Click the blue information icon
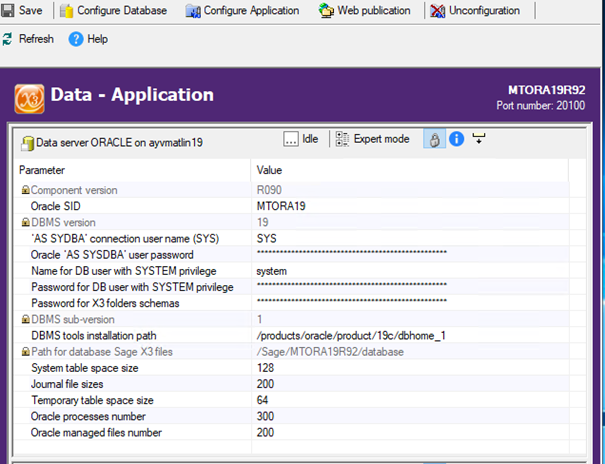This screenshot has height=464, width=605. click(x=456, y=140)
